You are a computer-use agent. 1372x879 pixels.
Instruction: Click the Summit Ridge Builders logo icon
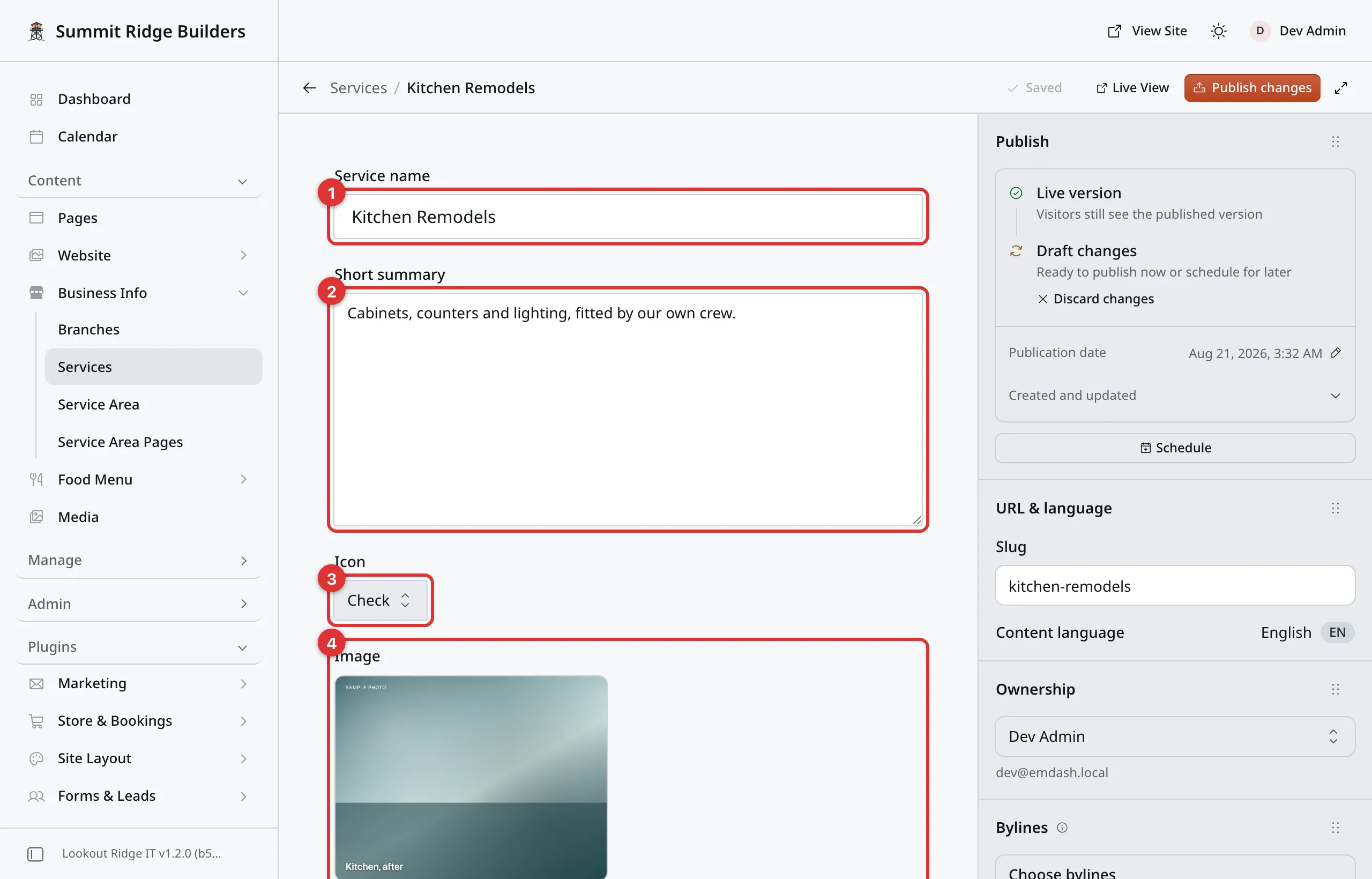tap(36, 32)
